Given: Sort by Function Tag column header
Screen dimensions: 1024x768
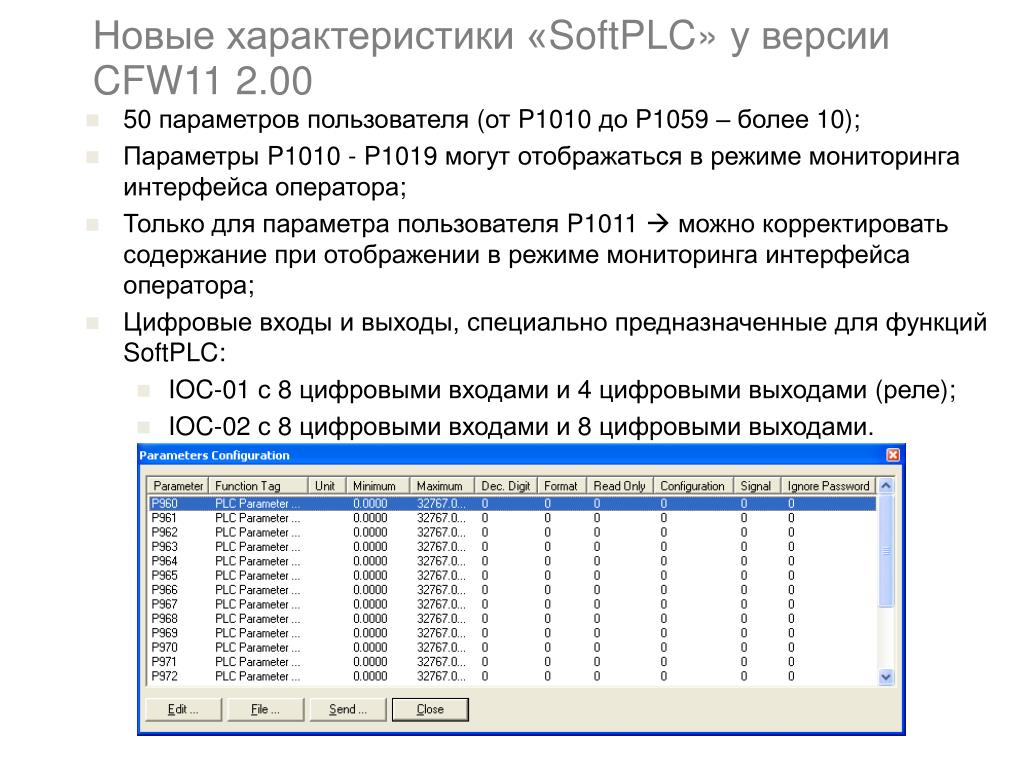Looking at the screenshot, I should click(259, 486).
